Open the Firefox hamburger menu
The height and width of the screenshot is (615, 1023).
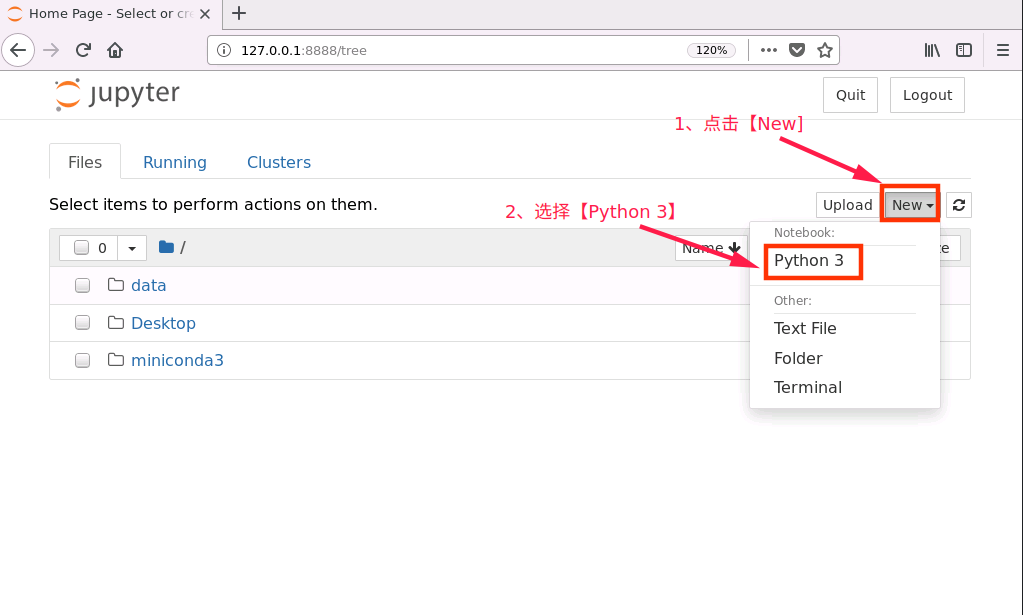point(1003,50)
